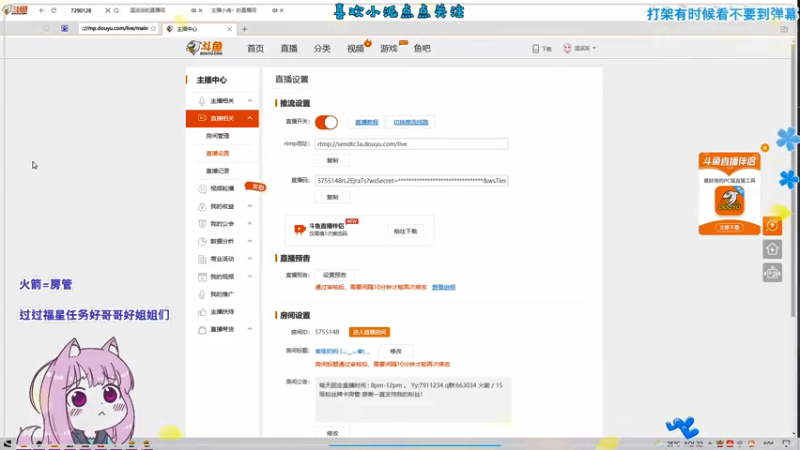800x450 pixels.
Task: Click the Douyu fish logo in header
Action: coord(204,48)
